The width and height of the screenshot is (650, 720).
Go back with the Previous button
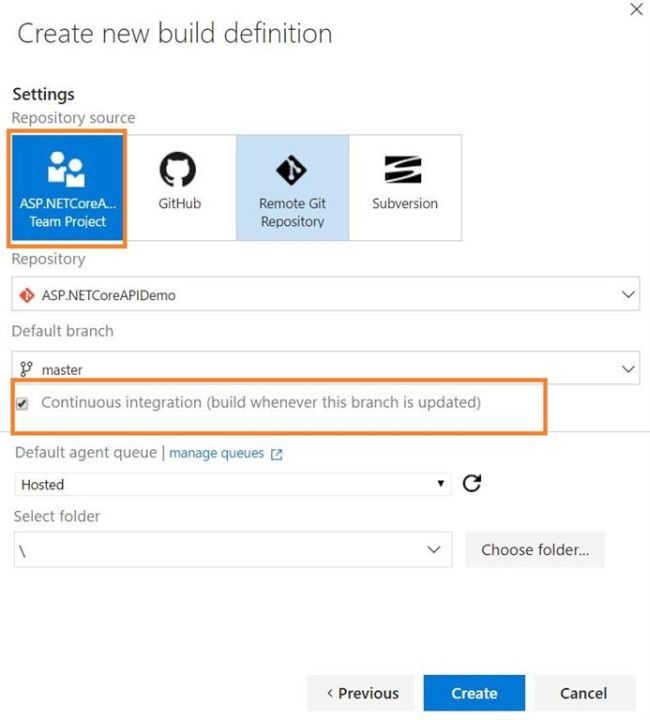[361, 693]
